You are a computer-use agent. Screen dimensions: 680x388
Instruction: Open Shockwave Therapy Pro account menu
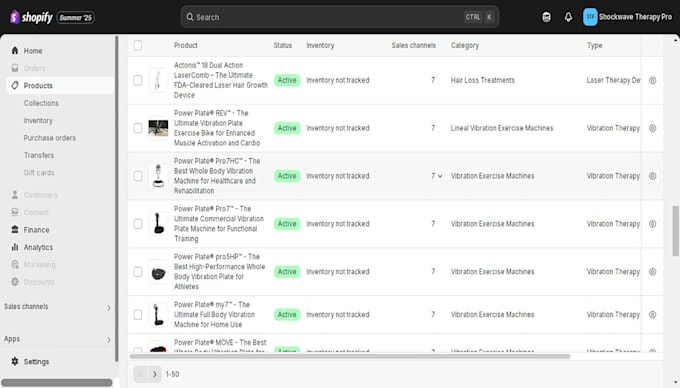(x=628, y=17)
